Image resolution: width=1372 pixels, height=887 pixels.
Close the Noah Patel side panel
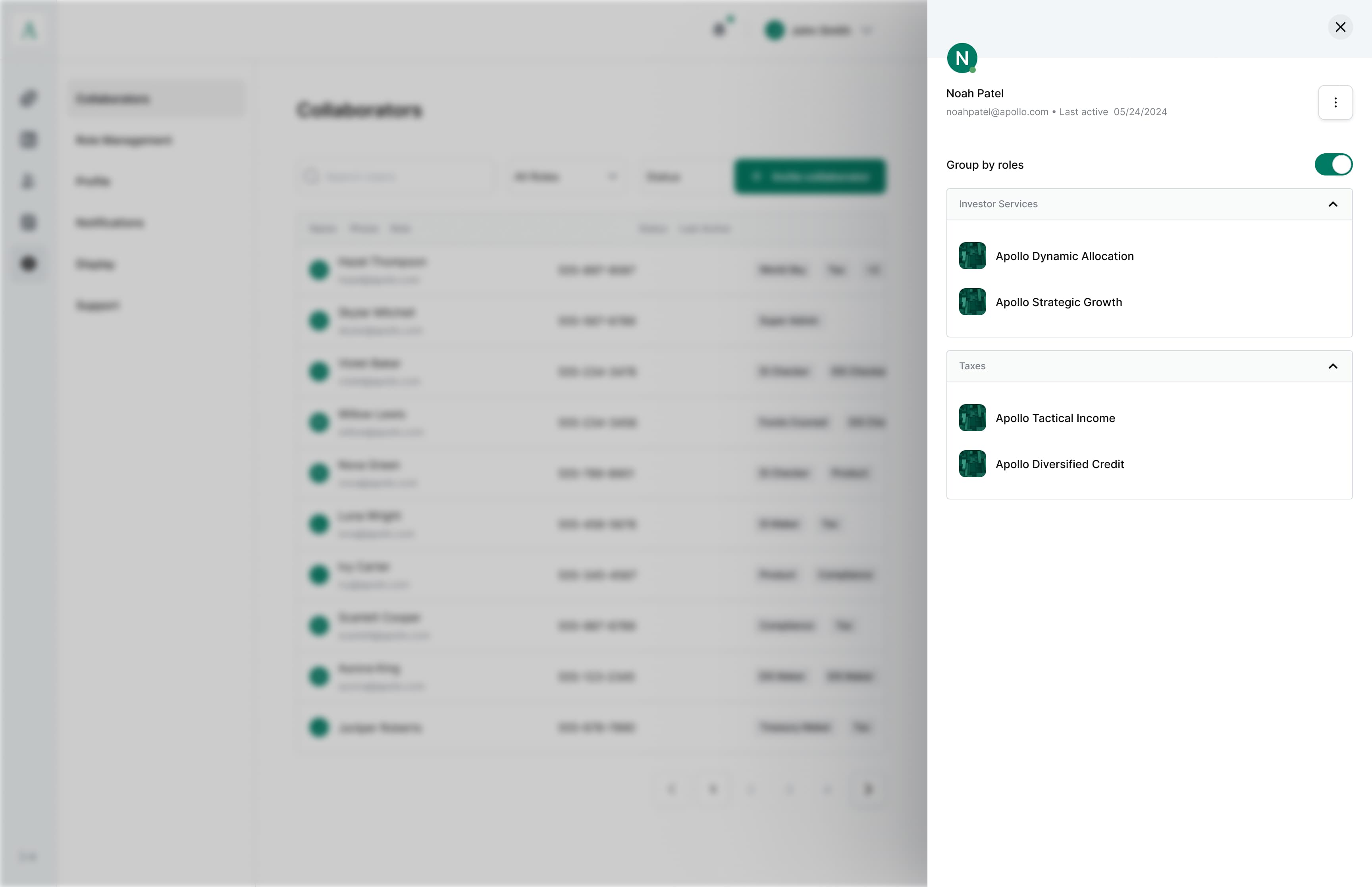(x=1340, y=27)
